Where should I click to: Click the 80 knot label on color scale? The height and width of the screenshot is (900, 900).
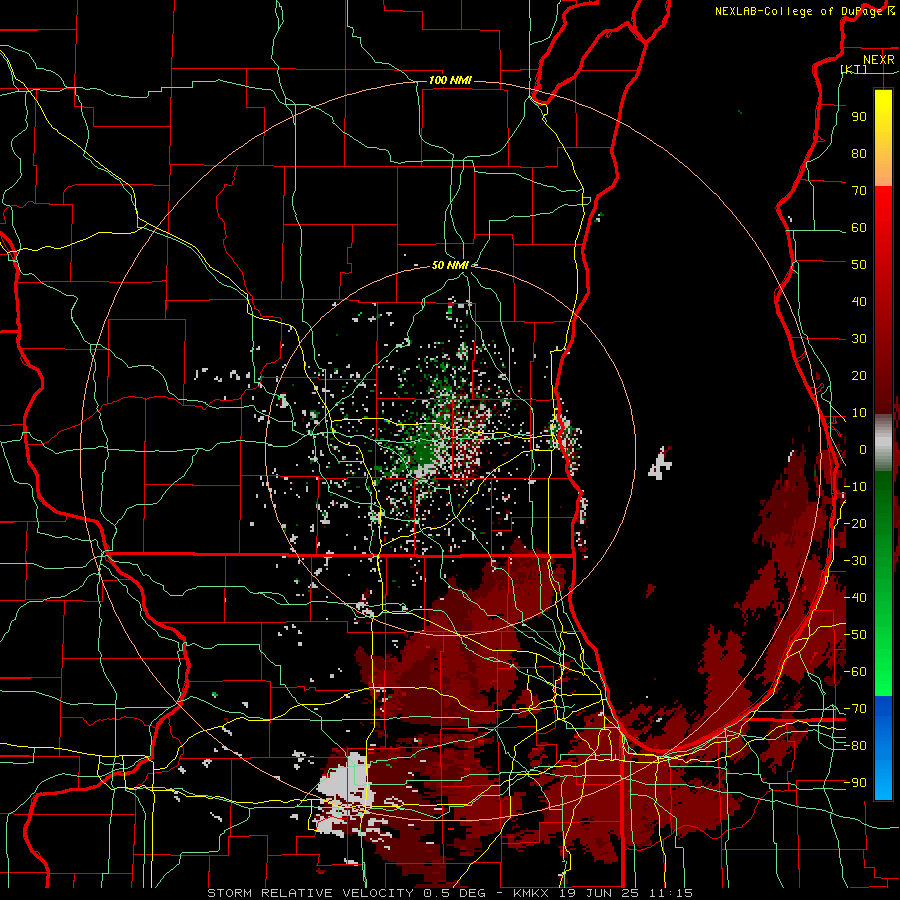click(859, 153)
